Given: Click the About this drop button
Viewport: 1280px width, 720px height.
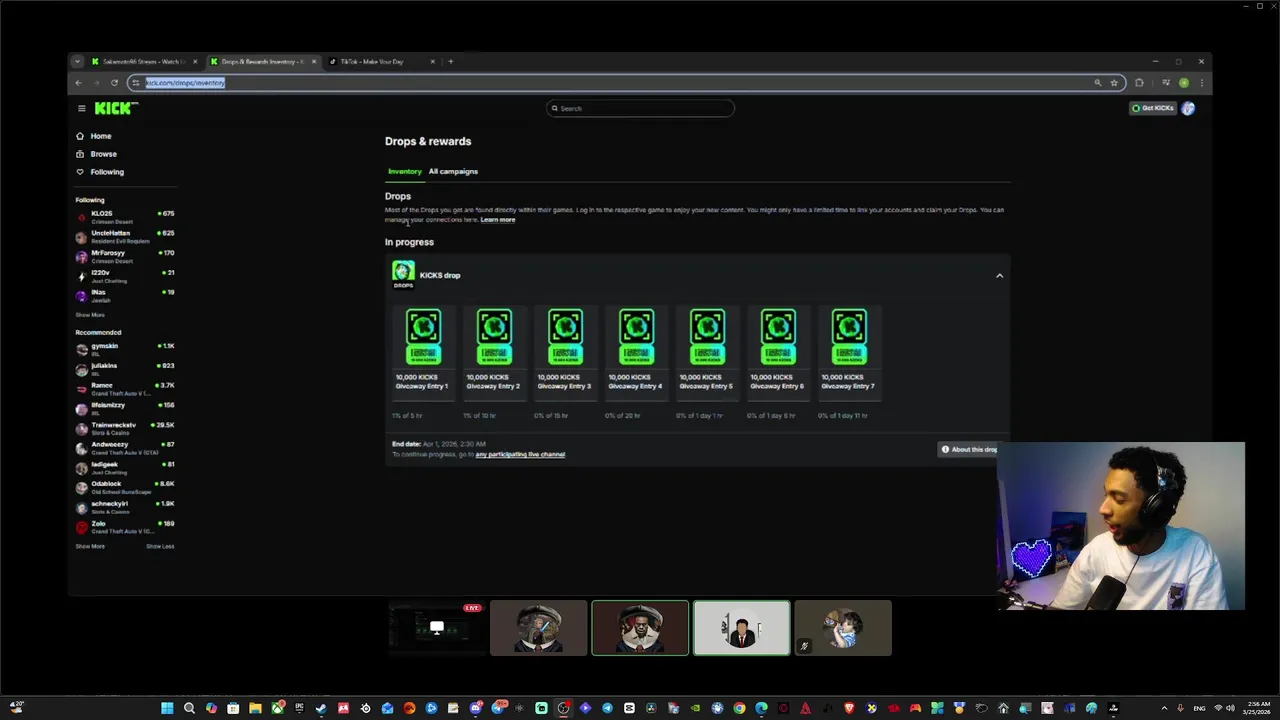Looking at the screenshot, I should [968, 449].
